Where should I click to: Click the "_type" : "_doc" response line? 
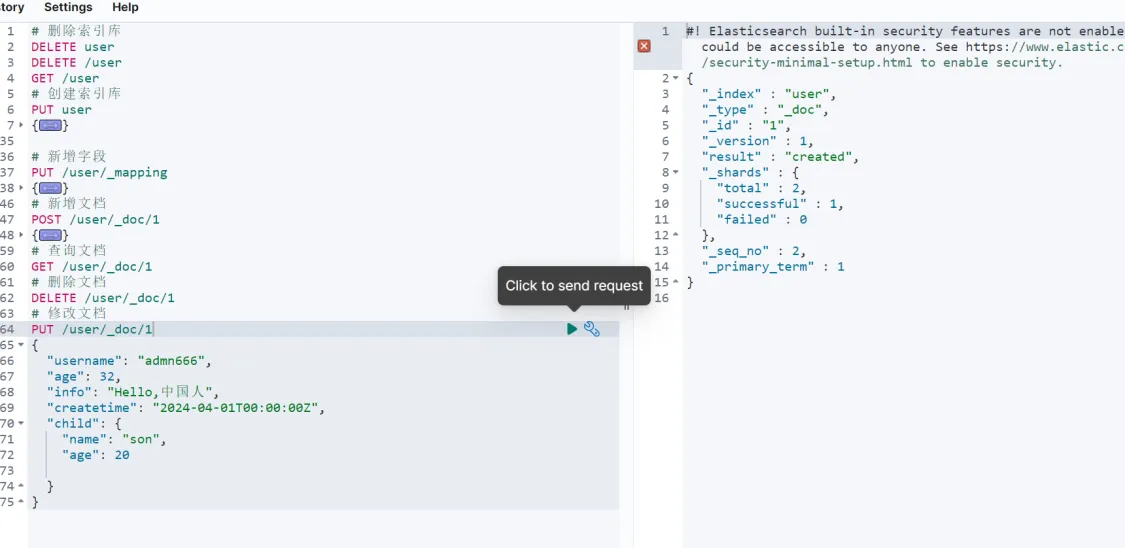[766, 110]
